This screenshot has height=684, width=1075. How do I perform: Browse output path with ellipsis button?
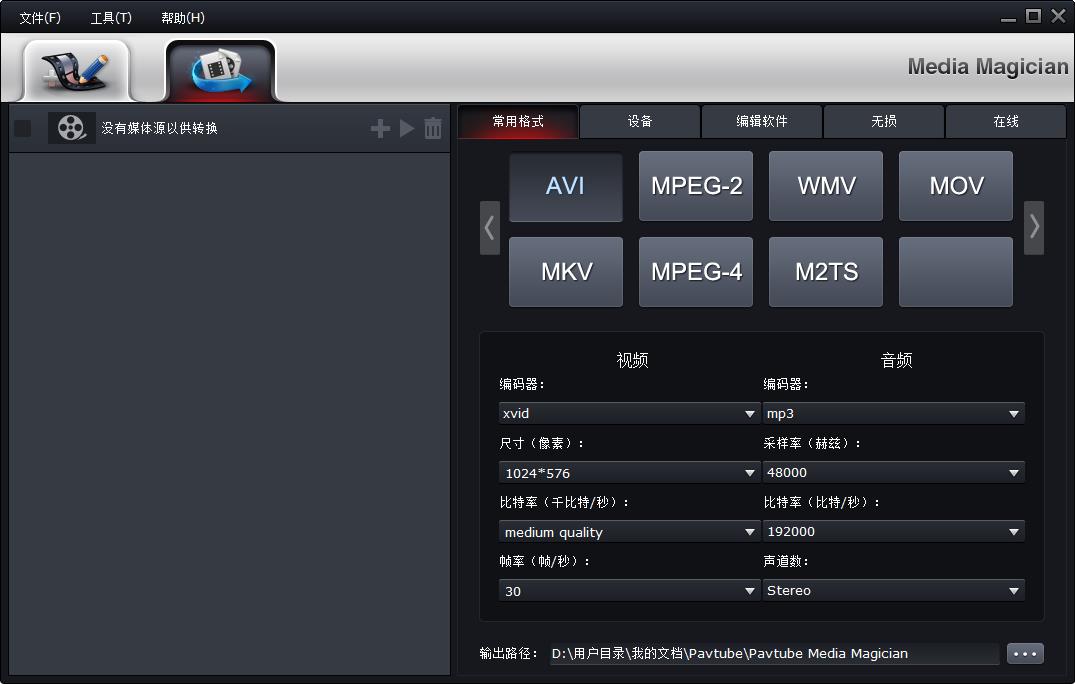tap(1025, 653)
